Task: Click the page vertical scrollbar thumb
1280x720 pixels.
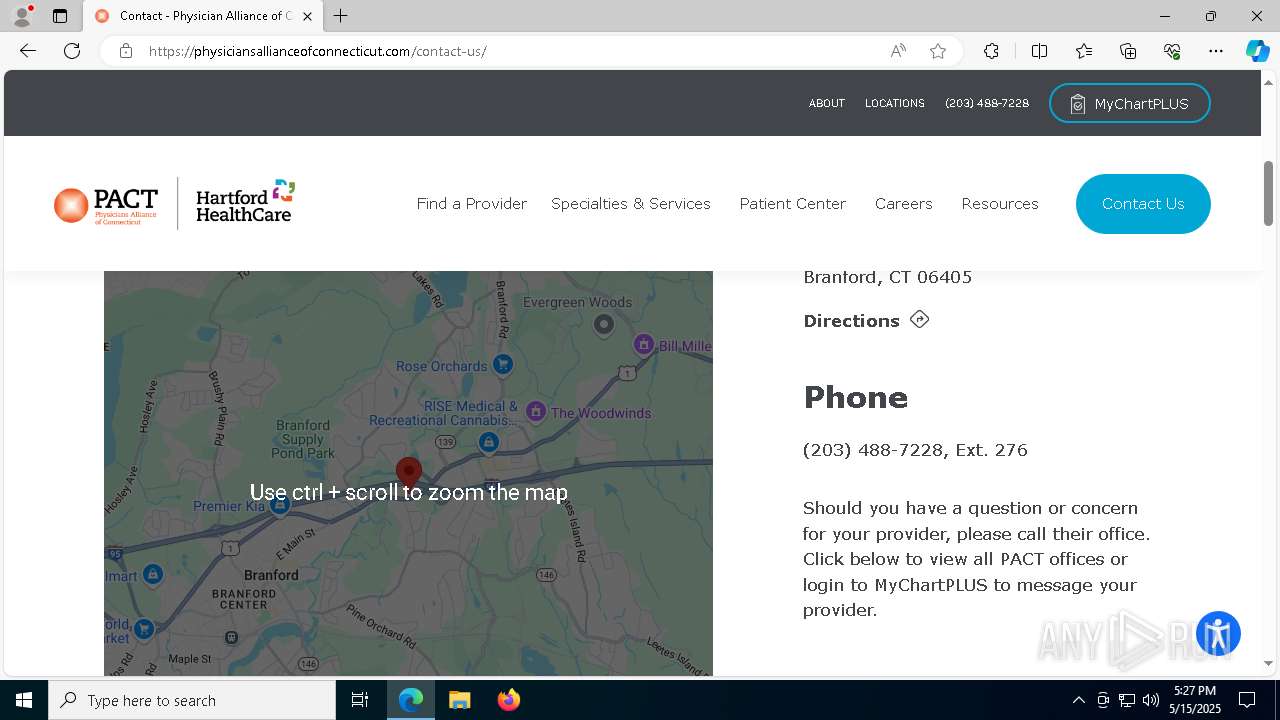Action: 1268,193
